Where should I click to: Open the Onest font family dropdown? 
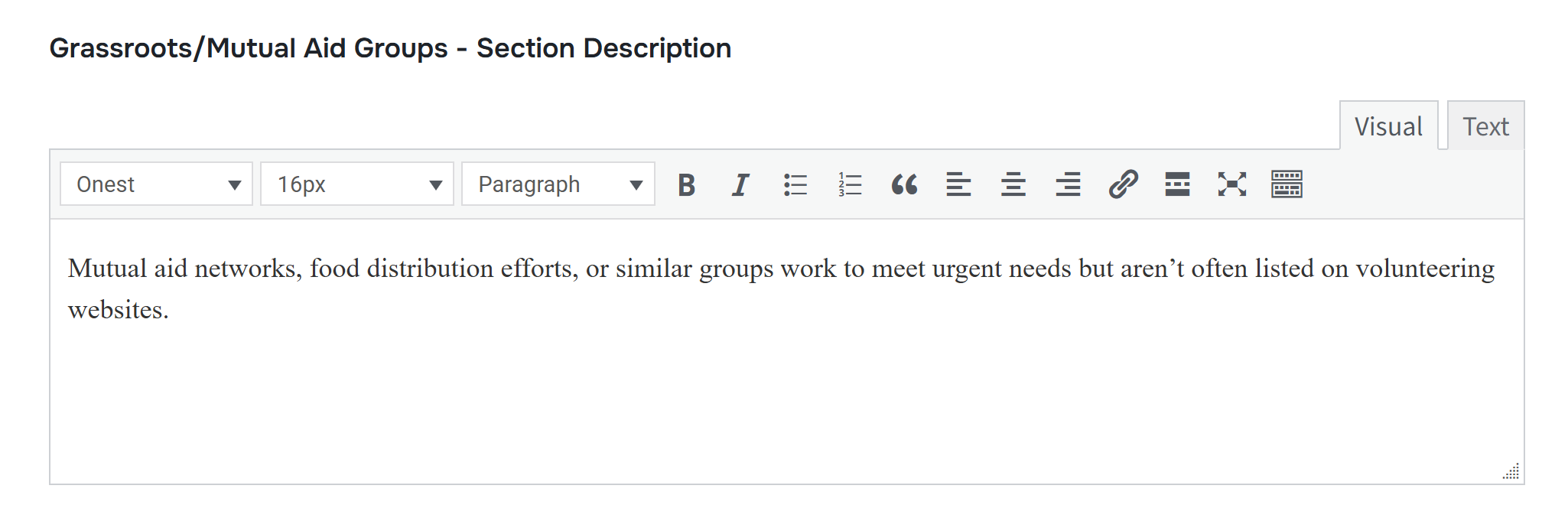[x=157, y=184]
